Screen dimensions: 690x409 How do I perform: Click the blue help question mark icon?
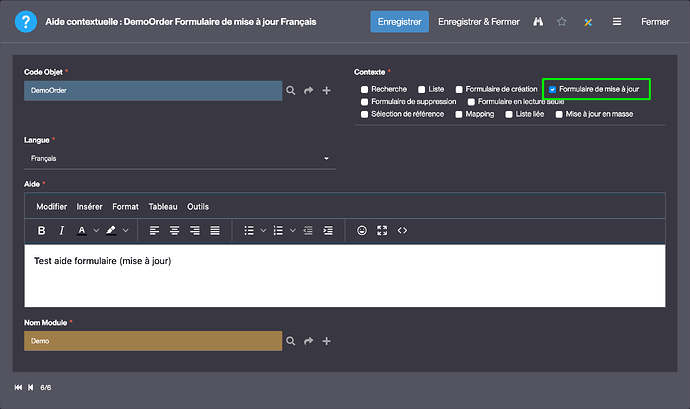pyautogui.click(x=22, y=21)
